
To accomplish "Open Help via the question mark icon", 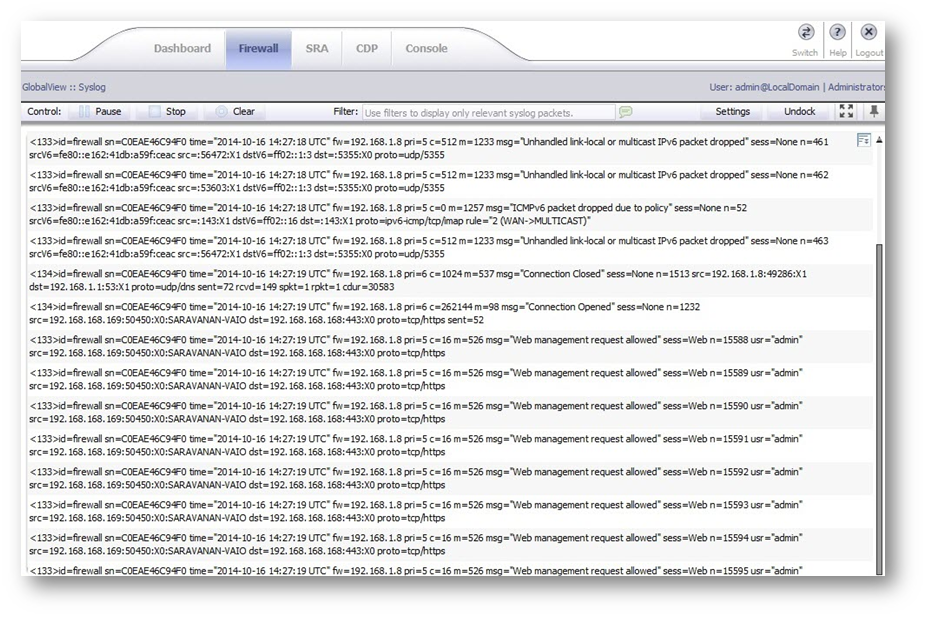I will (838, 33).
